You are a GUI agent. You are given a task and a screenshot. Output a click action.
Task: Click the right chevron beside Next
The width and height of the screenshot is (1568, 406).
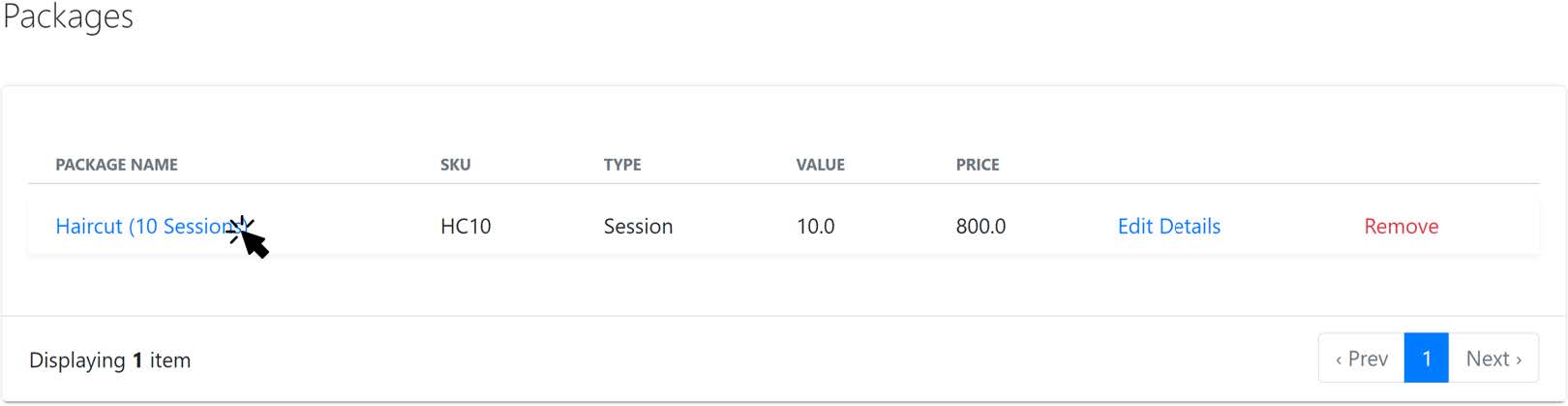(x=1519, y=360)
